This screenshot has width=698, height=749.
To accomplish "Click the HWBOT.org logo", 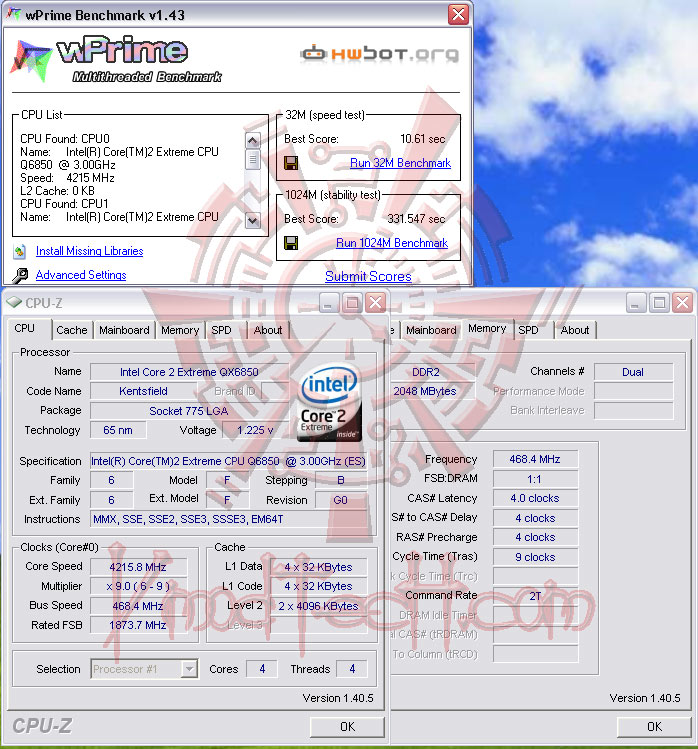I will coord(380,54).
